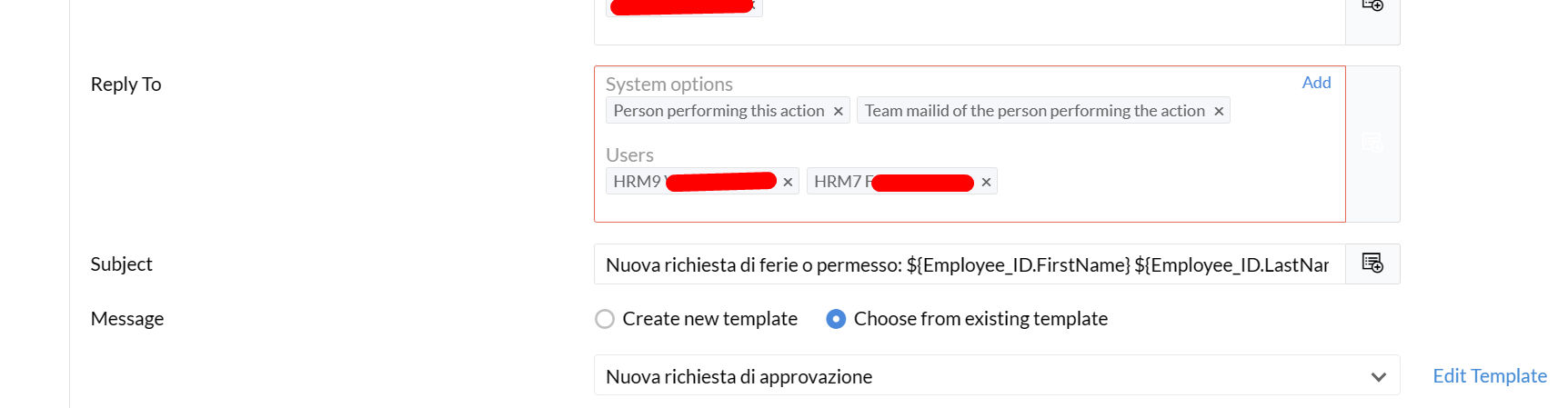The image size is (1568, 408).
Task: Click the "Add" link in Reply To
Action: coord(1316,83)
